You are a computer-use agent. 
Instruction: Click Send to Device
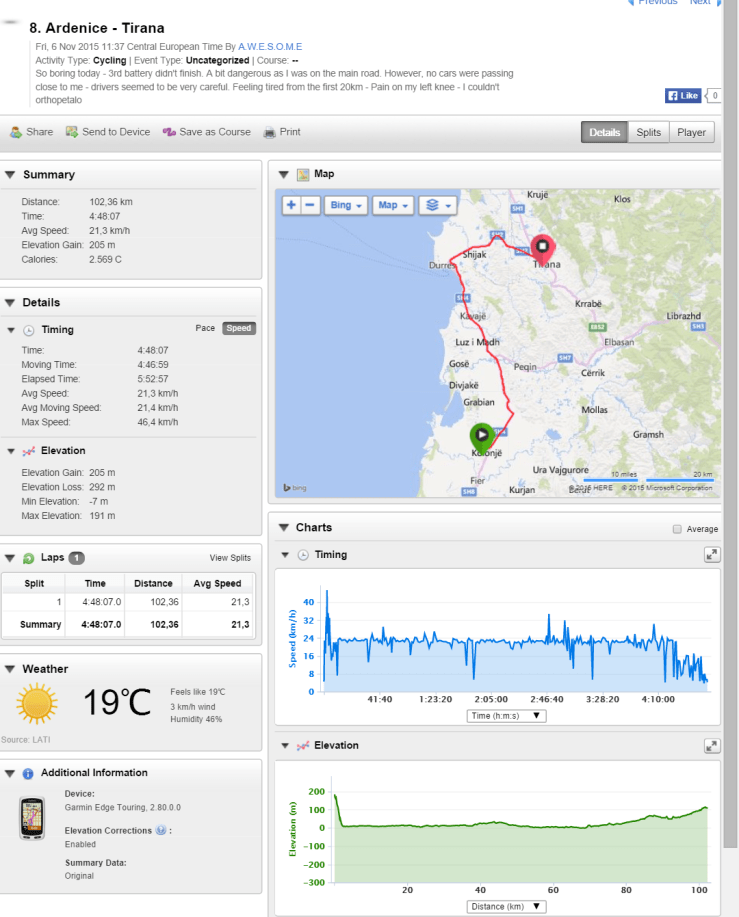[x=108, y=132]
